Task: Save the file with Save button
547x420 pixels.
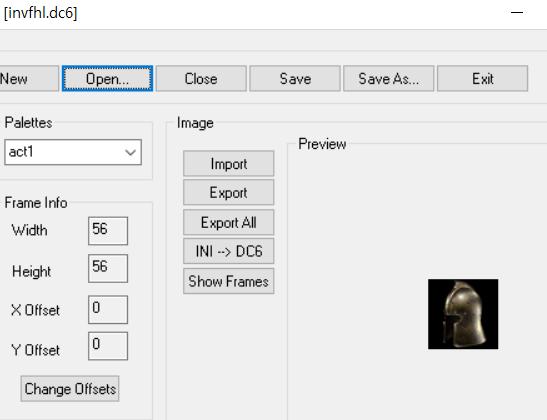Action: click(x=295, y=78)
